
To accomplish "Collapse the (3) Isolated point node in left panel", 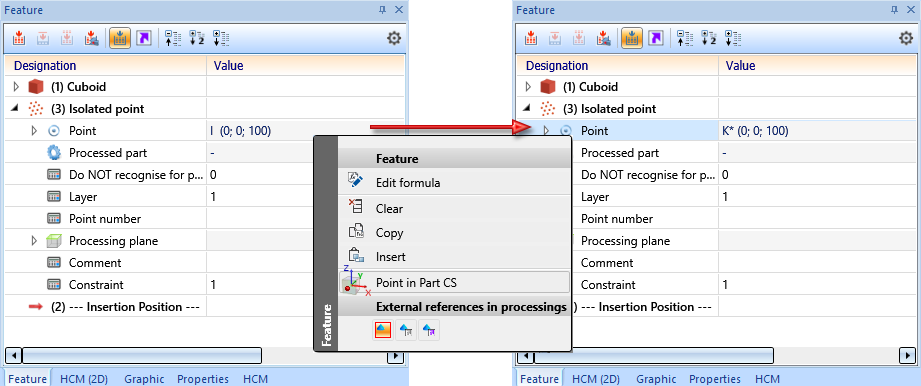I will [x=15, y=109].
